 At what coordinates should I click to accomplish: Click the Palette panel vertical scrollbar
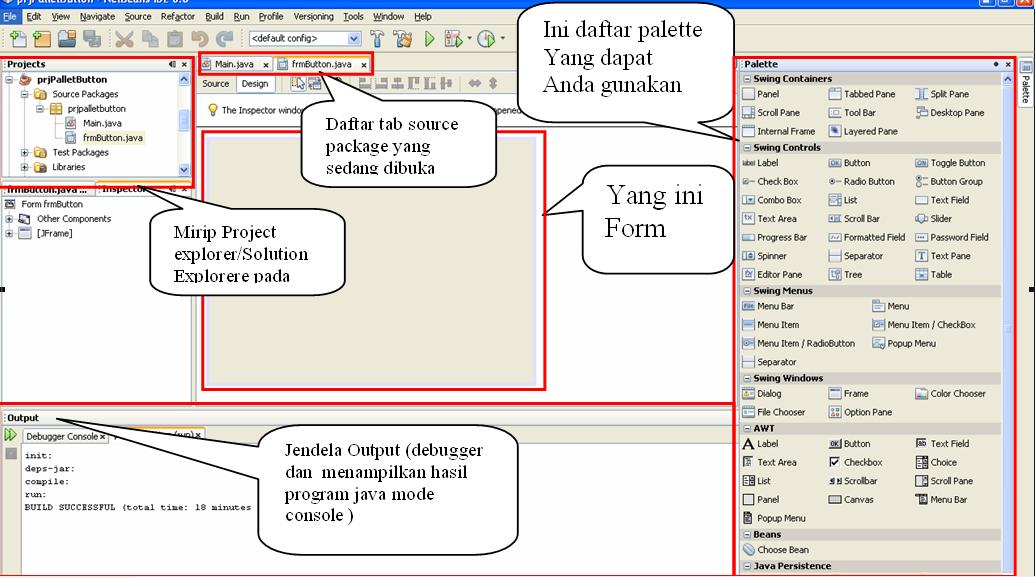coord(1008,324)
